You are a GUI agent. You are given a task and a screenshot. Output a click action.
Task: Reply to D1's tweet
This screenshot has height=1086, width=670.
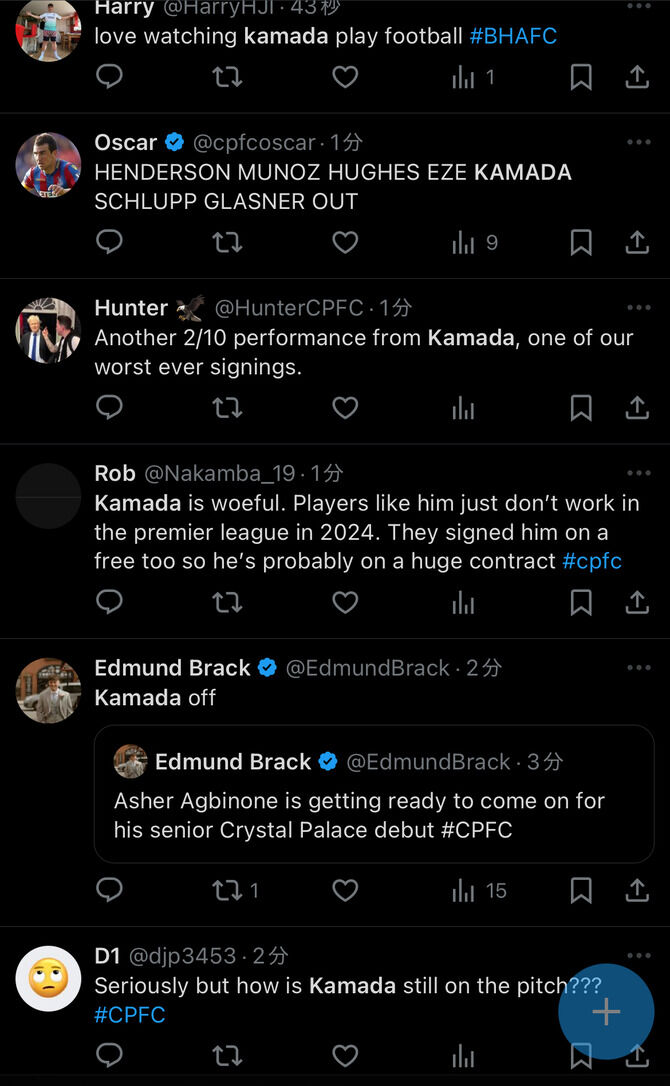point(109,1054)
